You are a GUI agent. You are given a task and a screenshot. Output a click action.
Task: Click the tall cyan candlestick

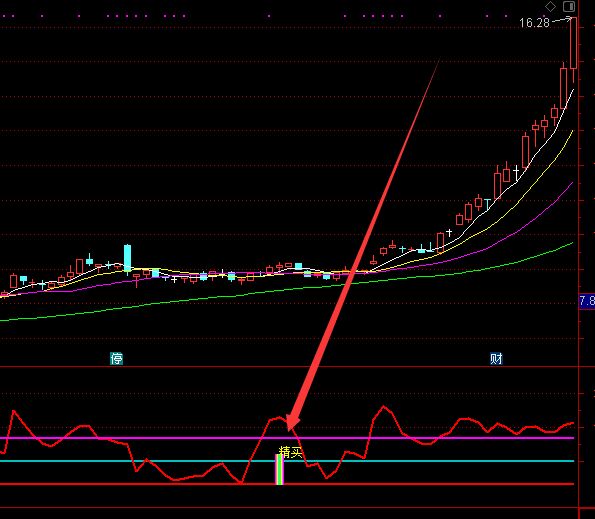point(128,258)
